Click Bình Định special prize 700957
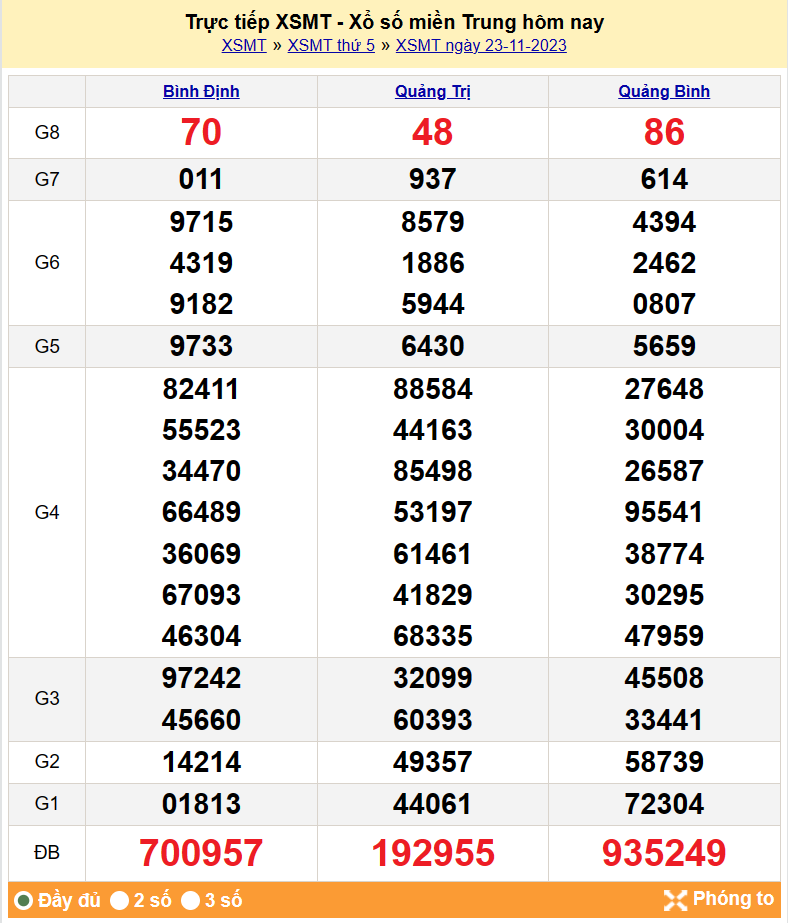Viewport: 788px width, 923px height. tap(201, 853)
